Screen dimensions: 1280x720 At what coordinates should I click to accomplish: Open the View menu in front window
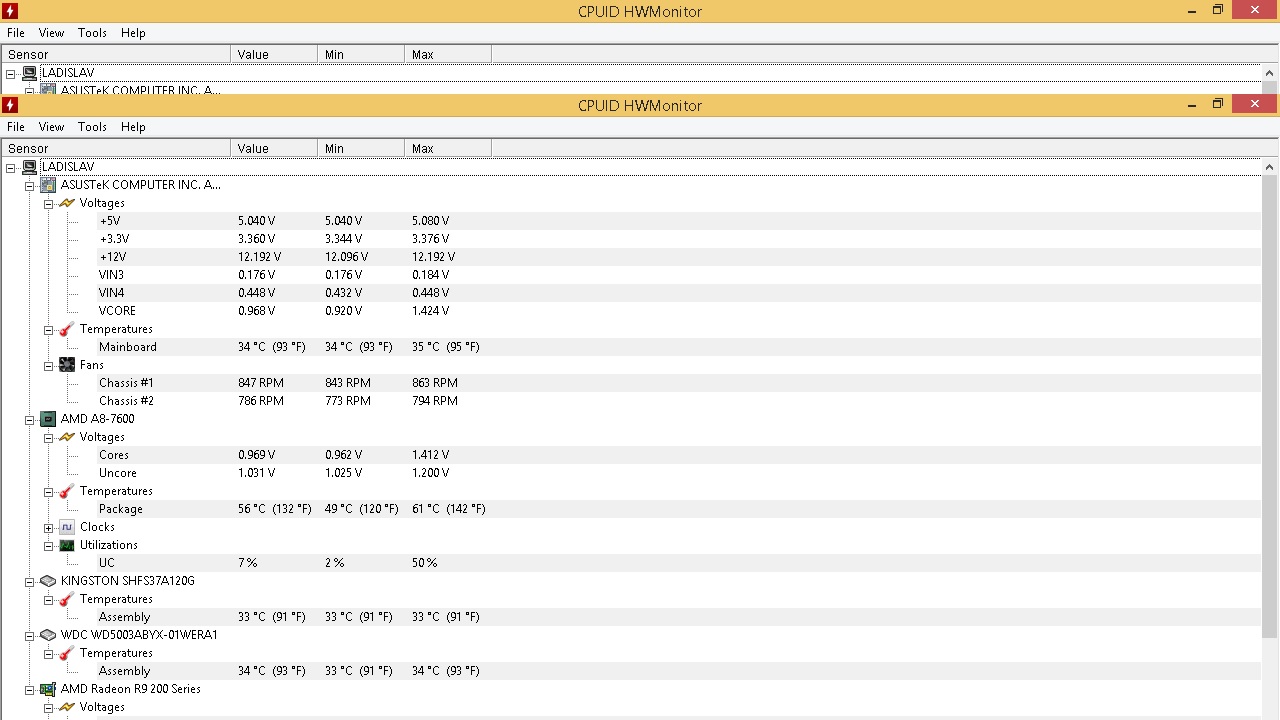51,127
